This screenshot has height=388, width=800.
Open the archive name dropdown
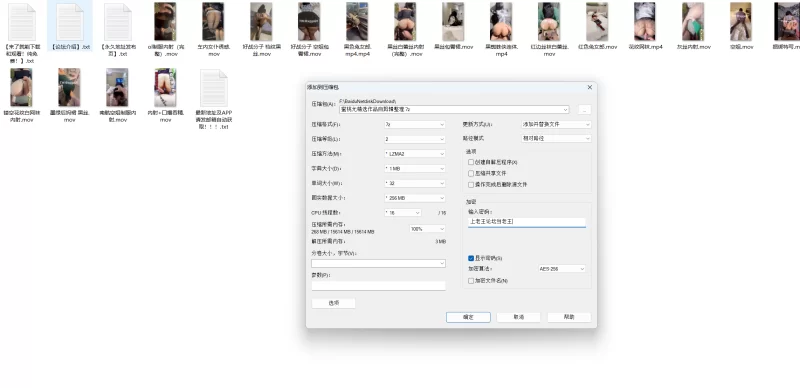(x=565, y=110)
